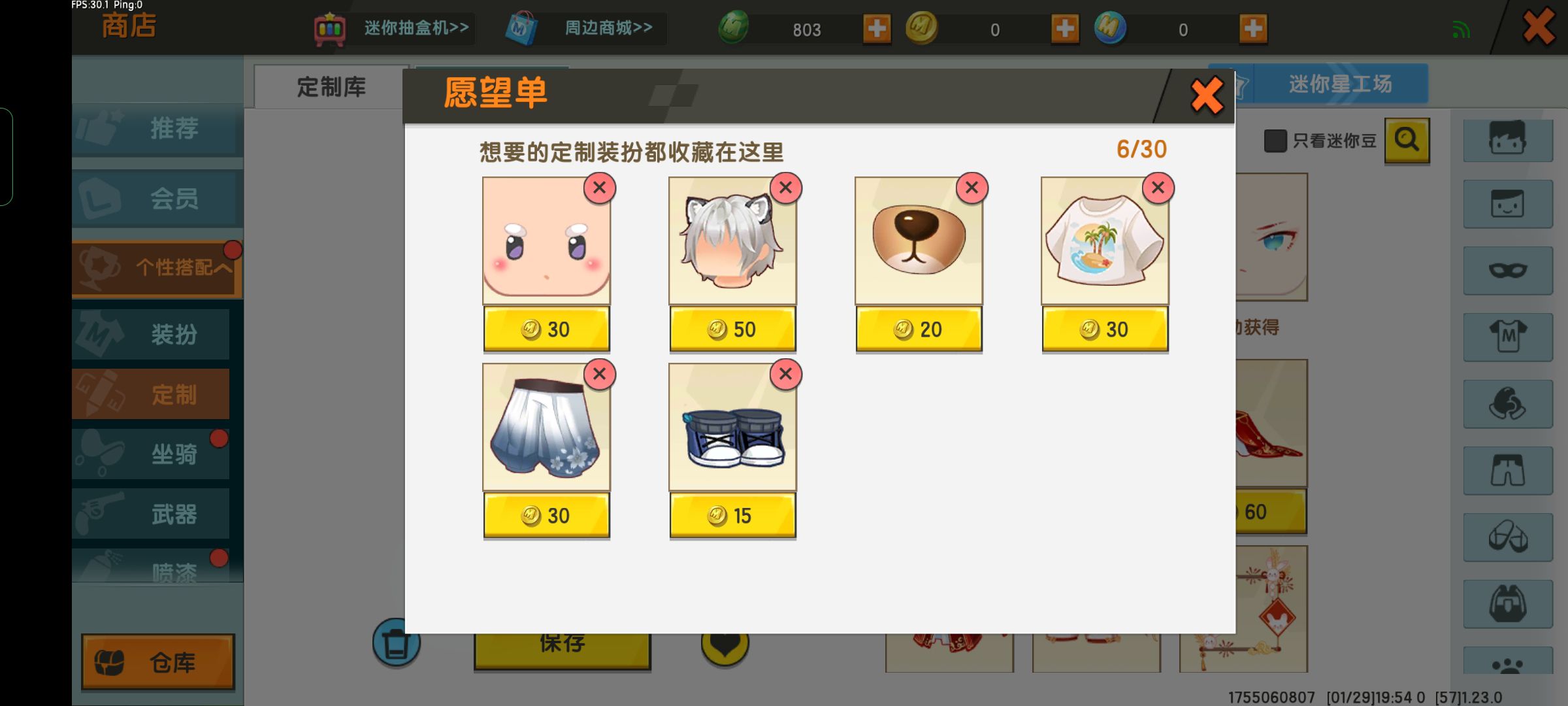1568x706 pixels.
Task: Select the eye mask category icon
Action: tap(1507, 271)
